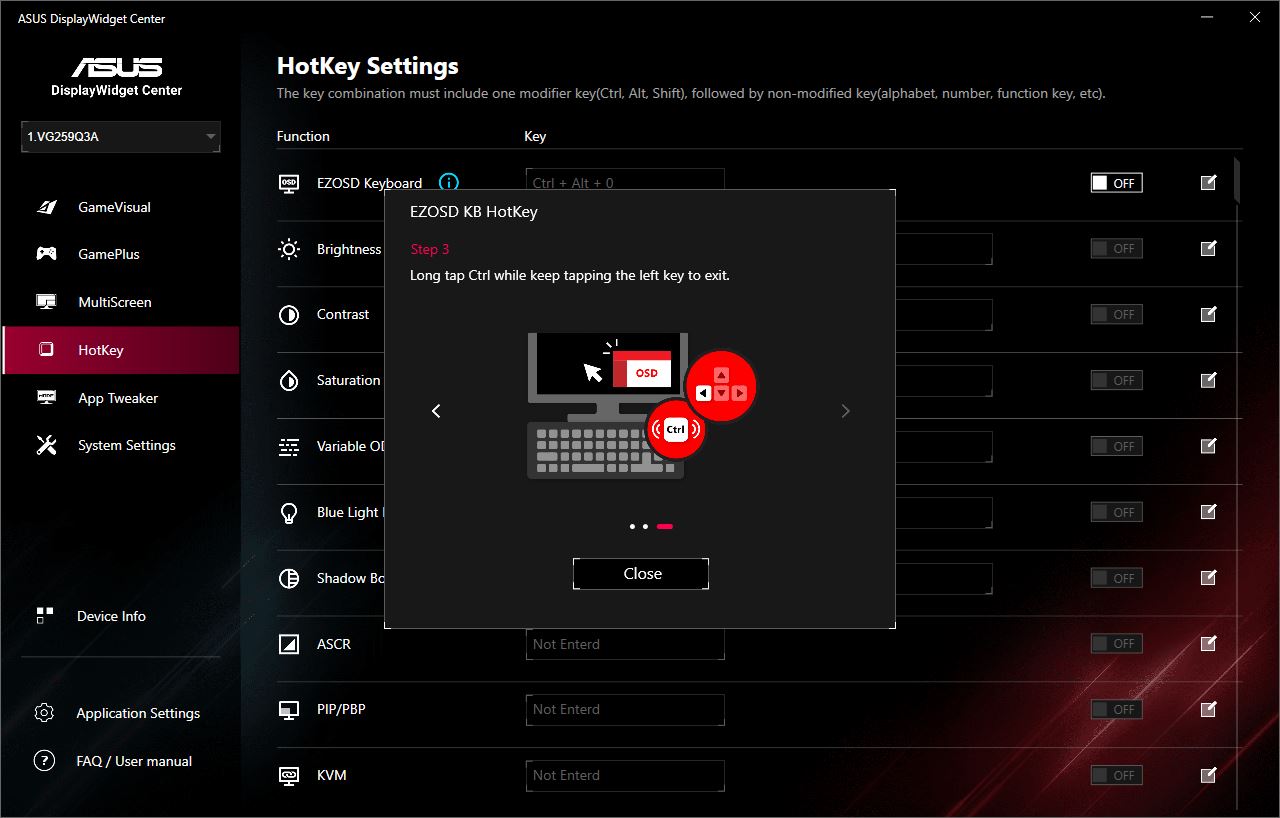Open FAQ / User manual
Image resolution: width=1280 pixels, height=818 pixels.
(134, 761)
